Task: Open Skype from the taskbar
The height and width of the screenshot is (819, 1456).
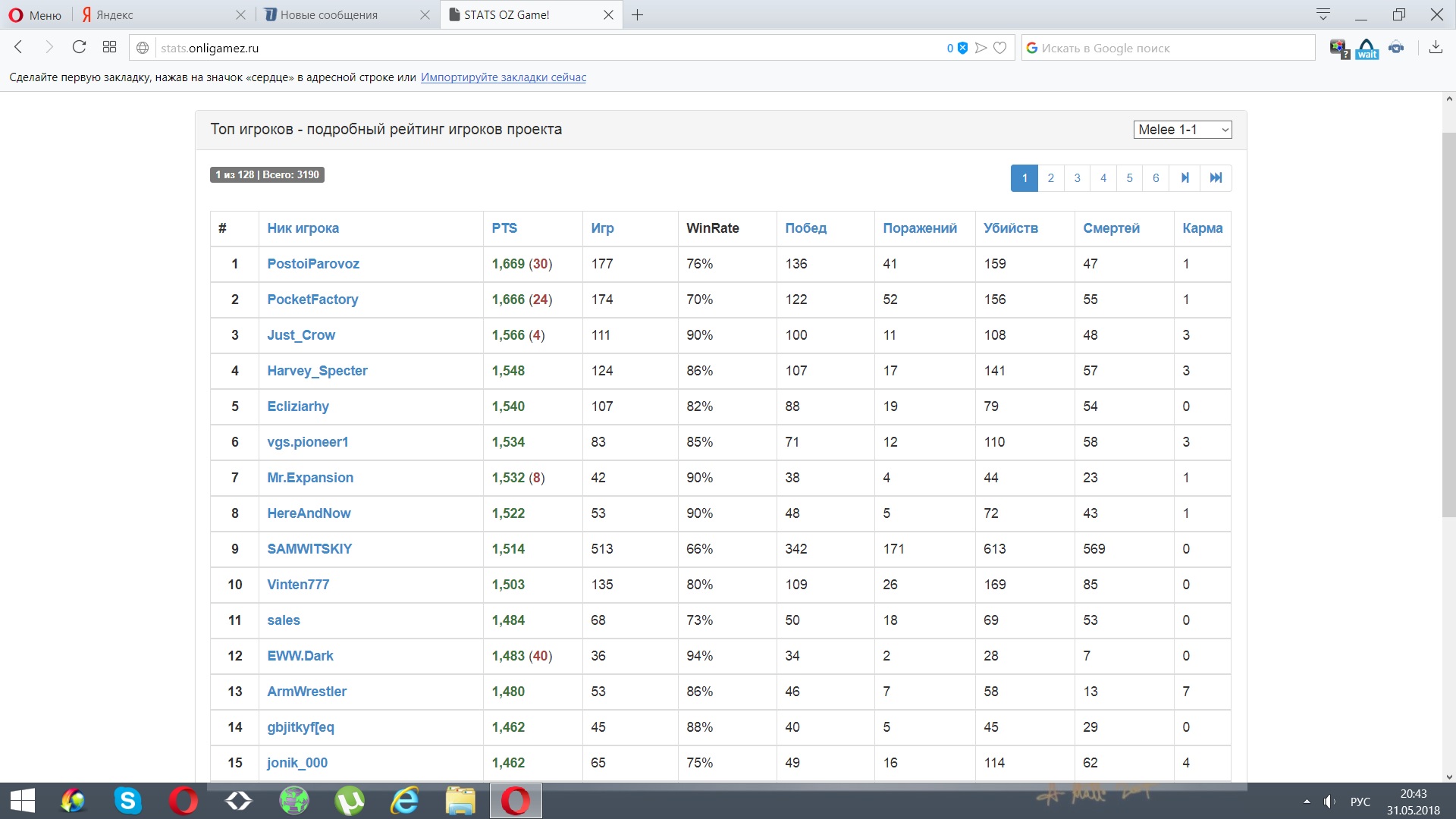Action: tap(127, 801)
